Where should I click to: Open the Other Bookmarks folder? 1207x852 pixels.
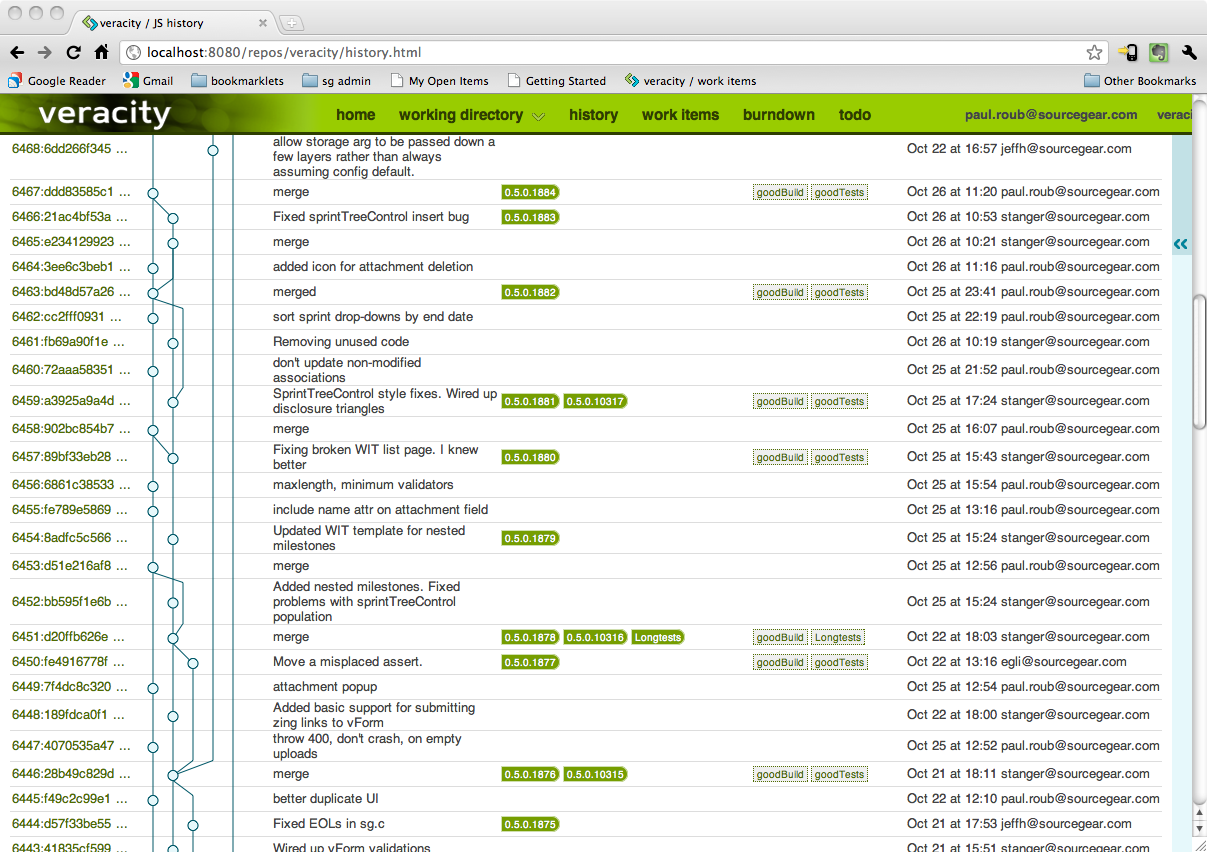tap(1140, 81)
